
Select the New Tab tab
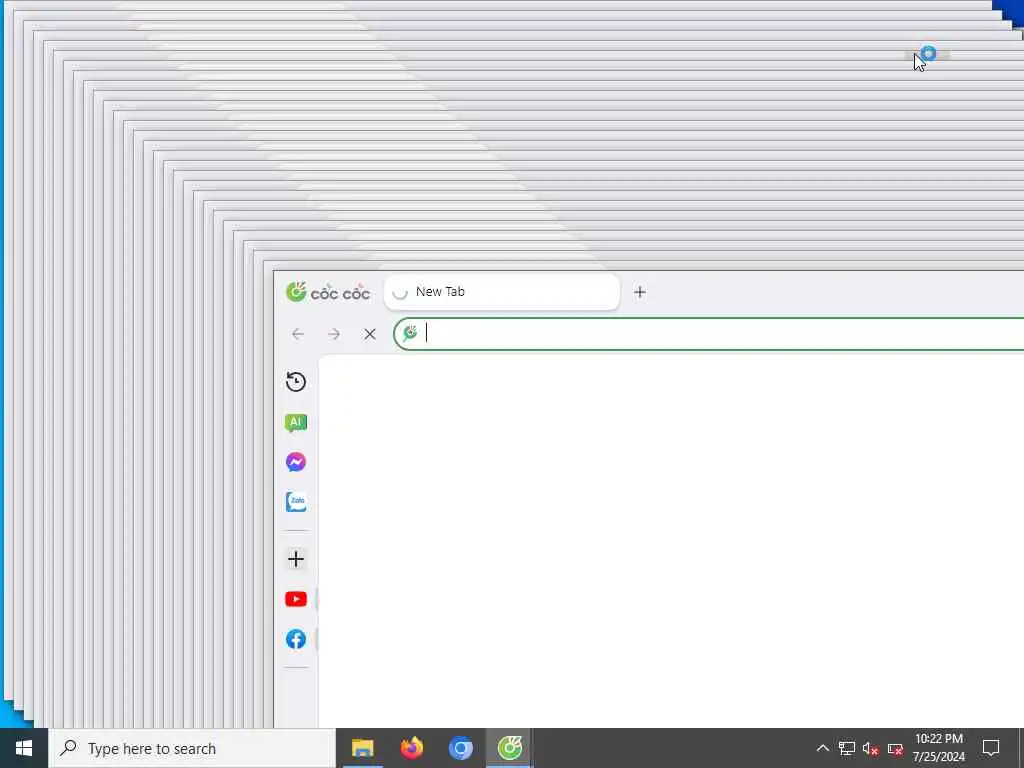click(x=502, y=292)
